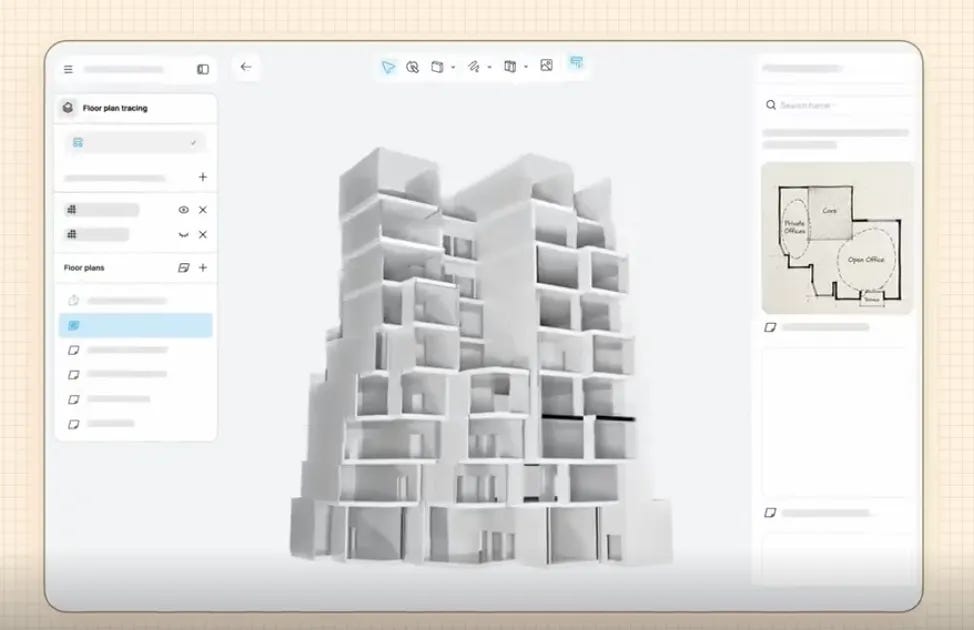Expand dropdown arrow next to sketch tool
Screen dimensions: 974x630
(489, 67)
